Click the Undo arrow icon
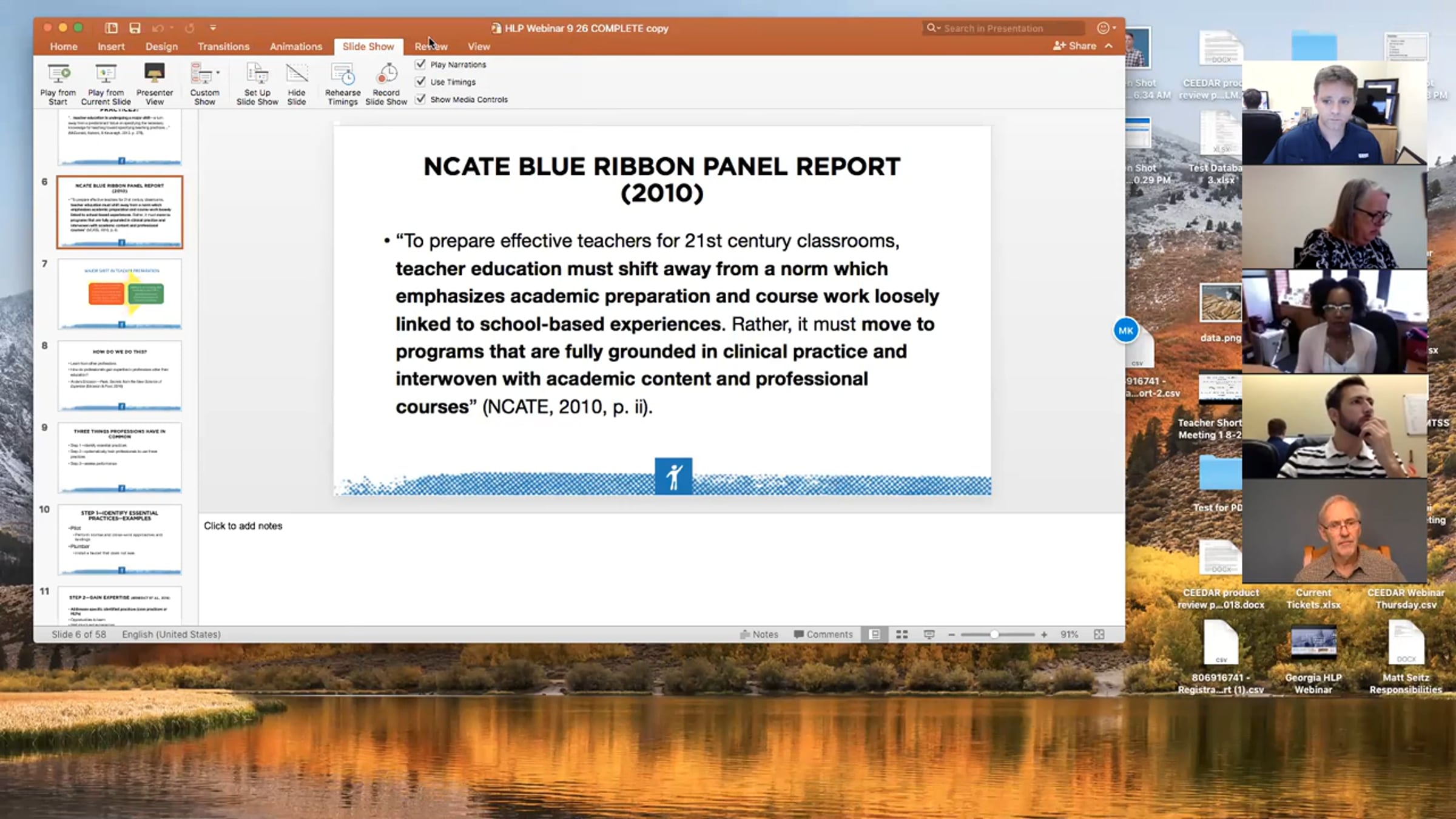1456x819 pixels. [157, 28]
